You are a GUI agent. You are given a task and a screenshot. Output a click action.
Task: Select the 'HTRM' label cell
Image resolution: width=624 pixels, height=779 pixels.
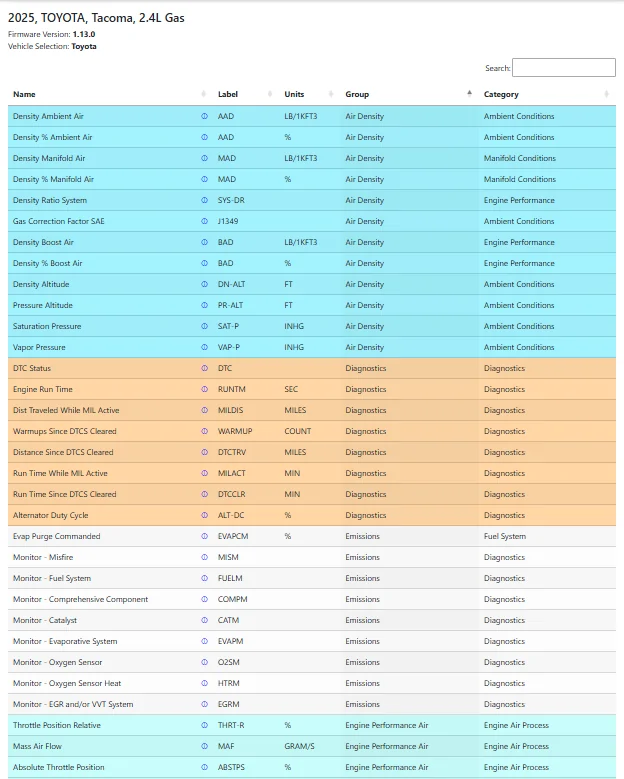[x=245, y=684]
